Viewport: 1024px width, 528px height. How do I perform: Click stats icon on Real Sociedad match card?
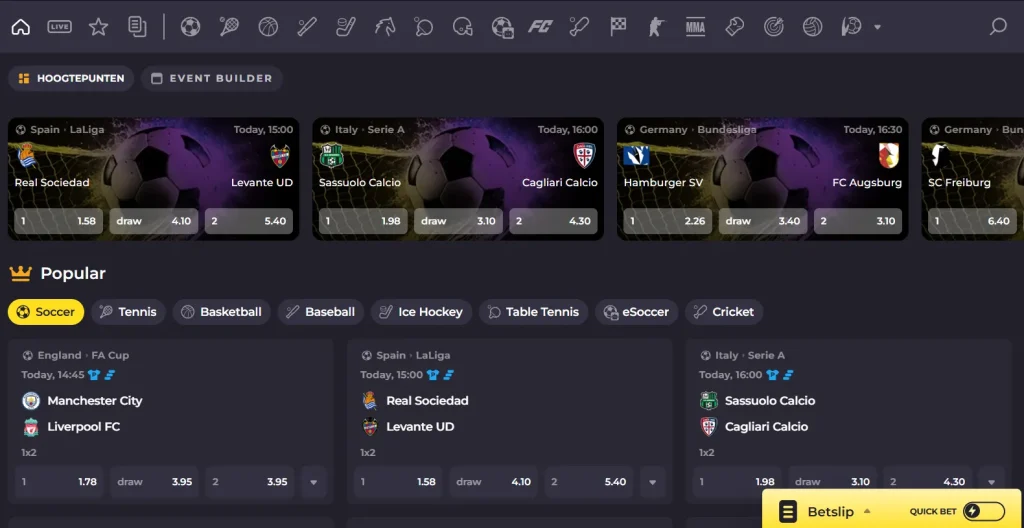pyautogui.click(x=449, y=374)
